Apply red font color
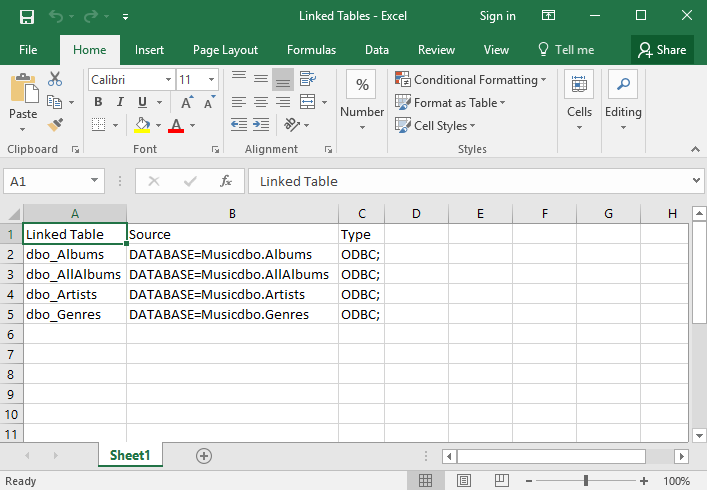Screen dimensions: 707x490 coord(176,125)
